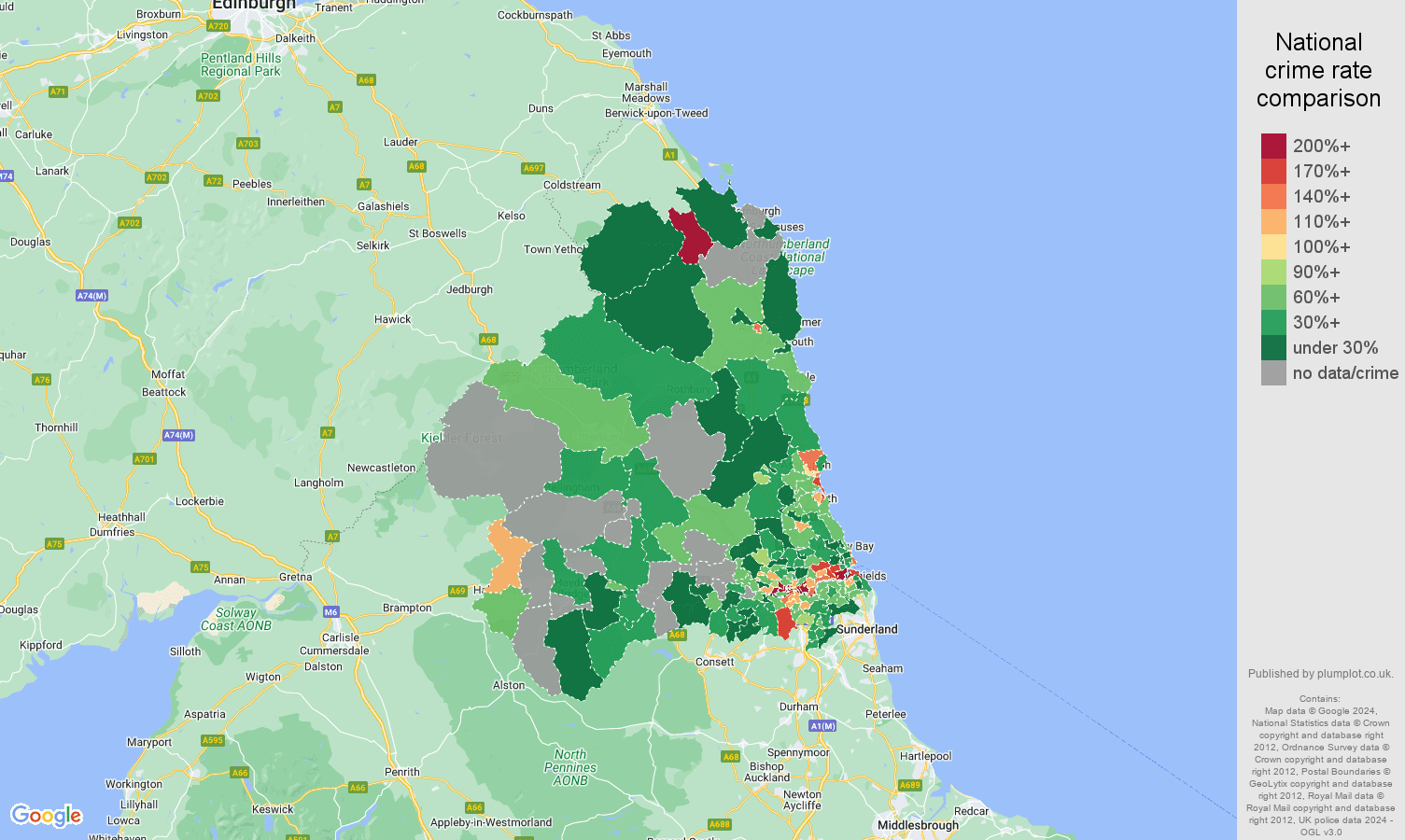1405x840 pixels.
Task: Click the Selkirk town label
Action: (373, 245)
